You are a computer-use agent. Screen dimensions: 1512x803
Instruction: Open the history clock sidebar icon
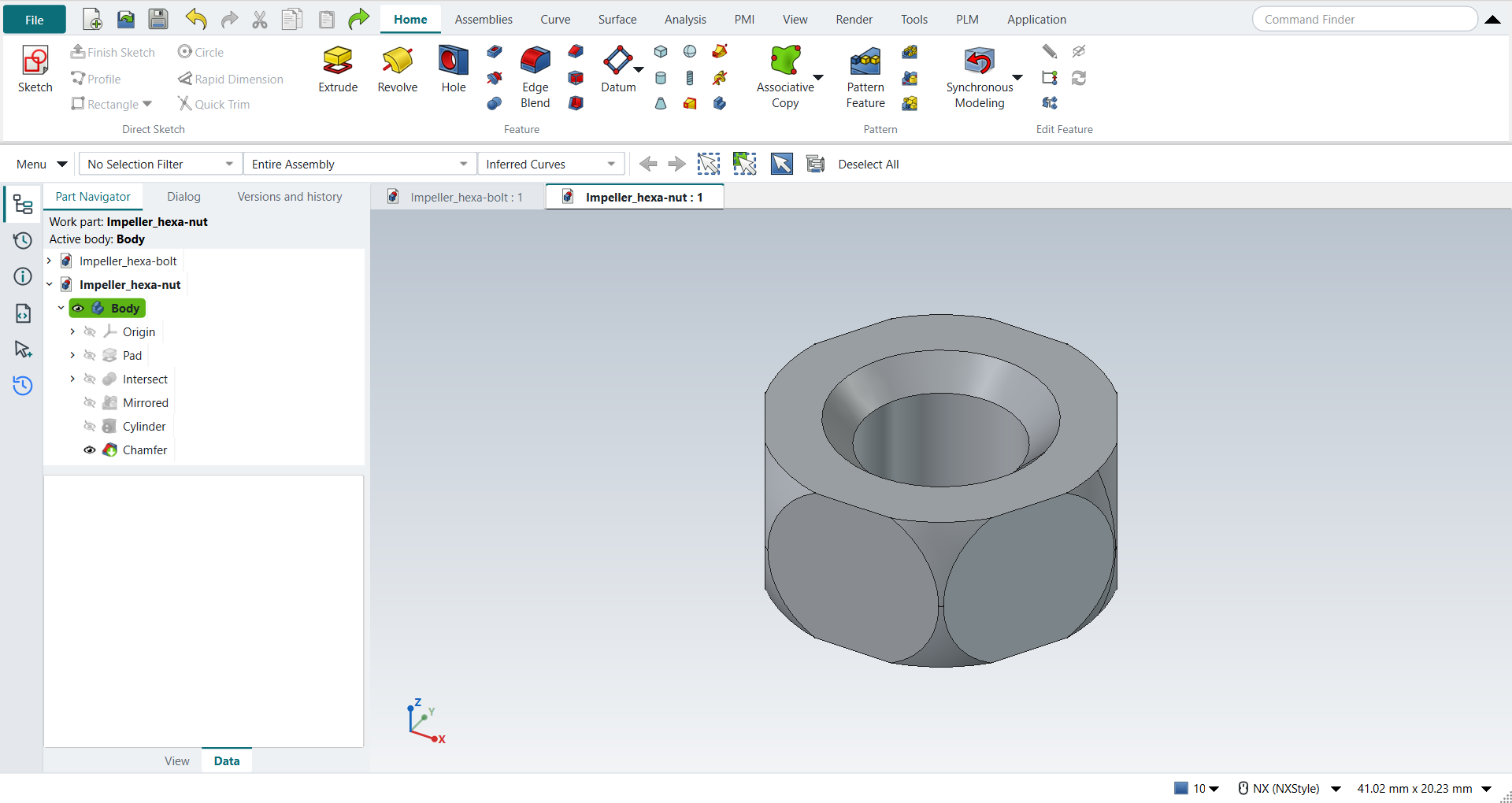[x=23, y=240]
